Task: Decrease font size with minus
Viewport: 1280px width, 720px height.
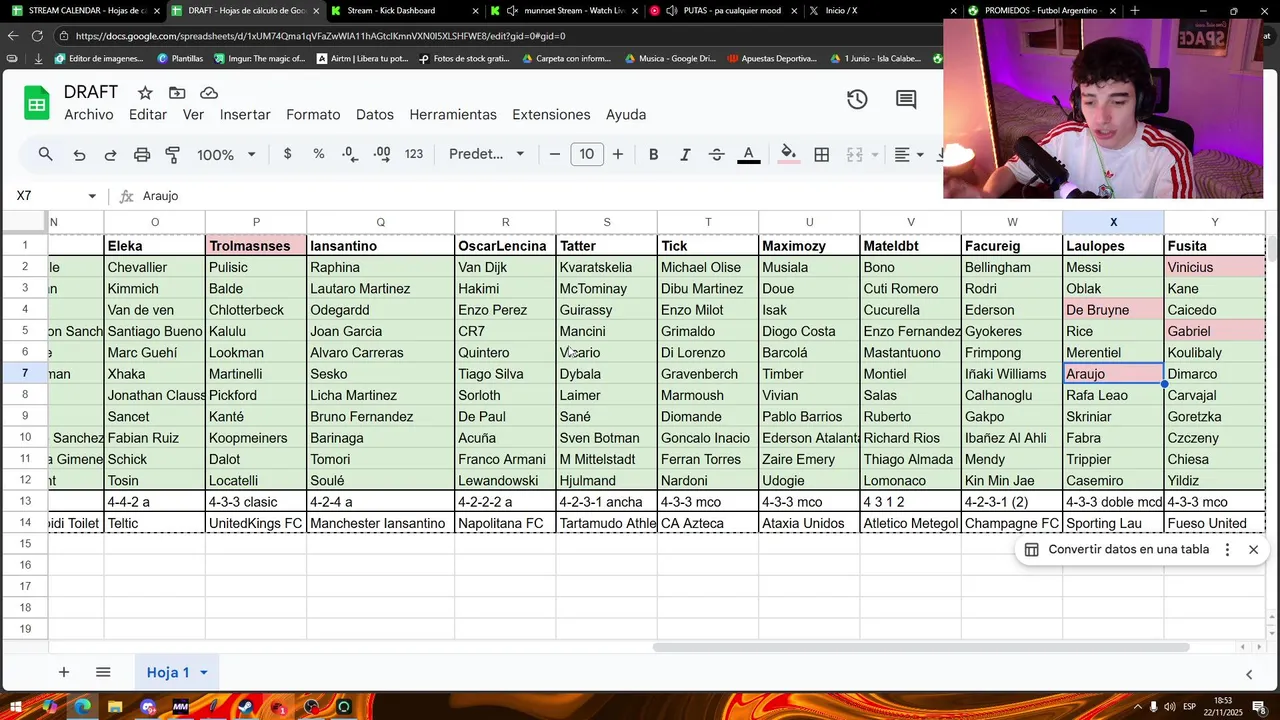Action: [x=555, y=154]
